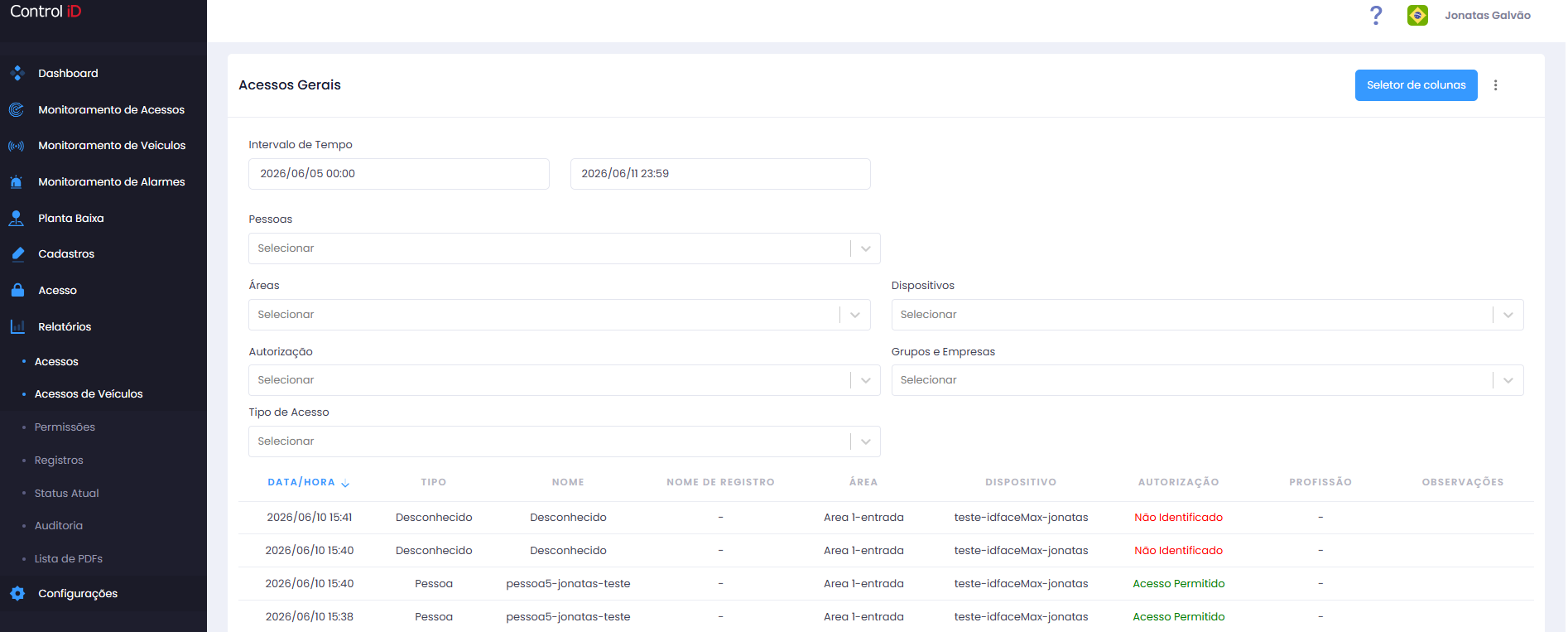Click Não Identificado in the 15:41 row
Image resolution: width=1568 pixels, height=632 pixels.
coord(1178,518)
